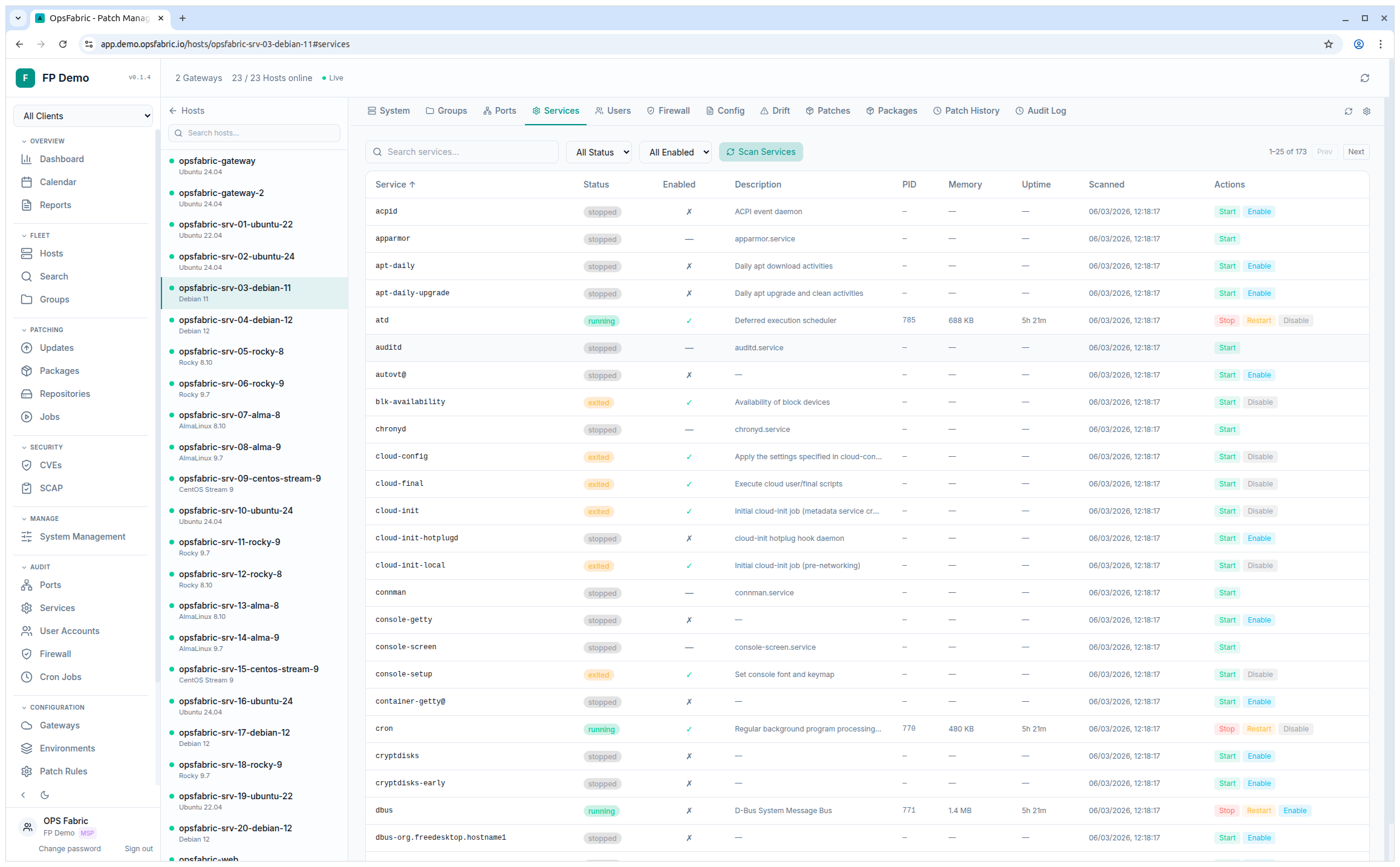
Task: Click the page settings gear icon
Action: pos(1367,111)
